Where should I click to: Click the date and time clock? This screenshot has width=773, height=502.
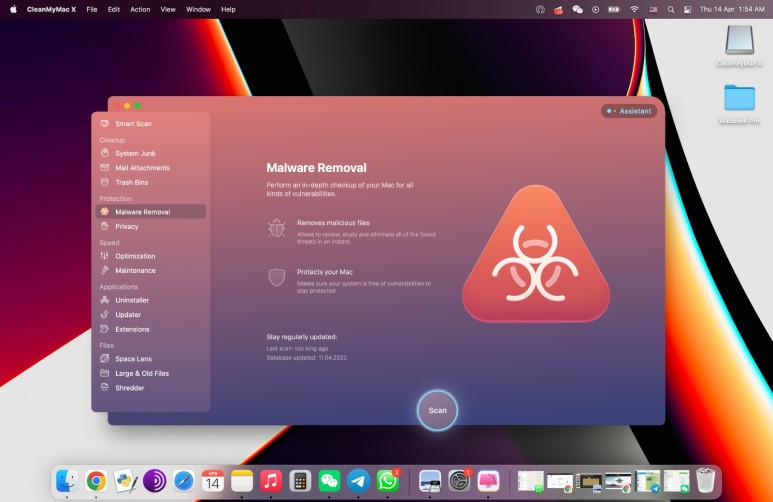click(732, 9)
